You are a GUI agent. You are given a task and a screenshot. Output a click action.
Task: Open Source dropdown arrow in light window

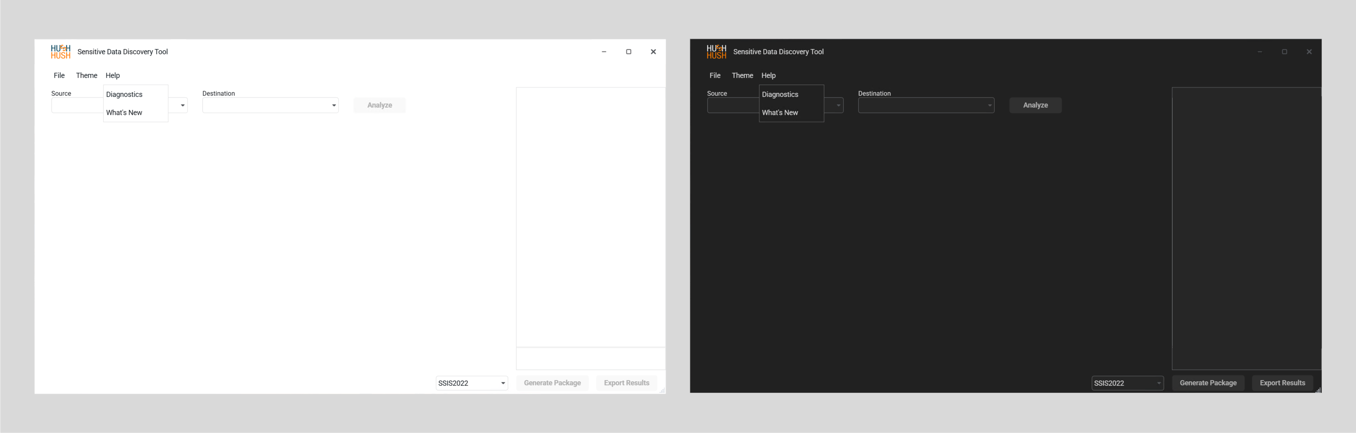click(182, 106)
